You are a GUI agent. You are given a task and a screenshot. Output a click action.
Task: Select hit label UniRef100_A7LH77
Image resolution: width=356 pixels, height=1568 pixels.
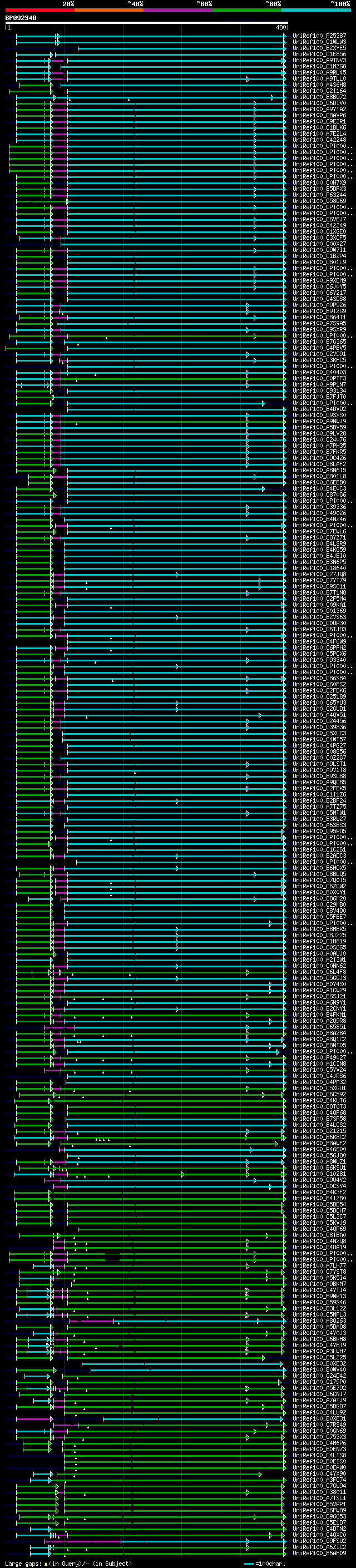319,1265
